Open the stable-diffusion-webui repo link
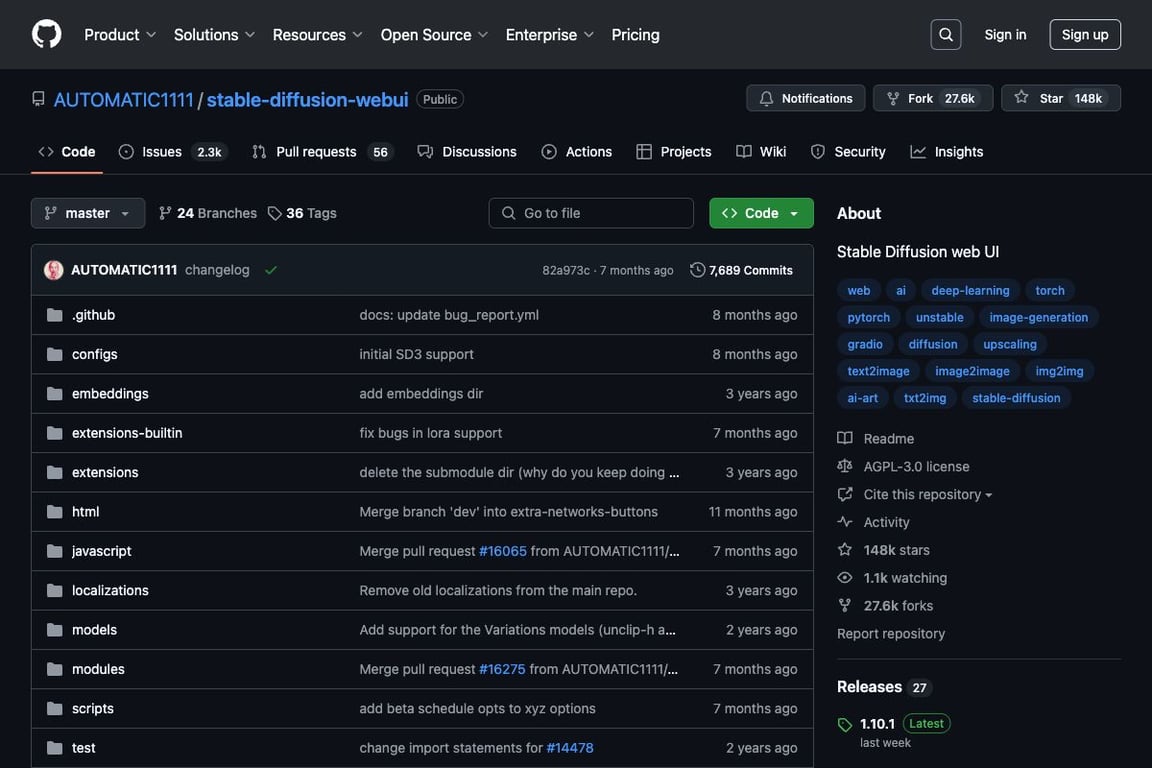Viewport: 1152px width, 768px height. pyautogui.click(x=307, y=99)
